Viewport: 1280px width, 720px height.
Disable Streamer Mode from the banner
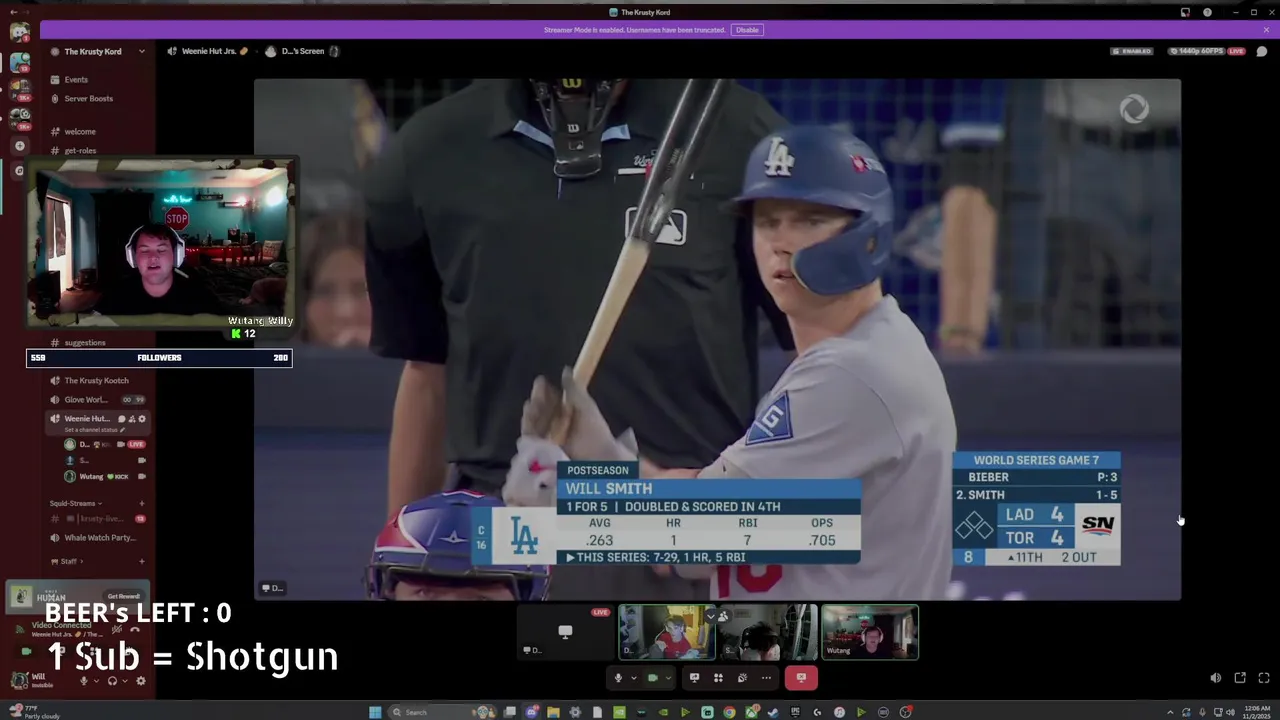tap(747, 30)
